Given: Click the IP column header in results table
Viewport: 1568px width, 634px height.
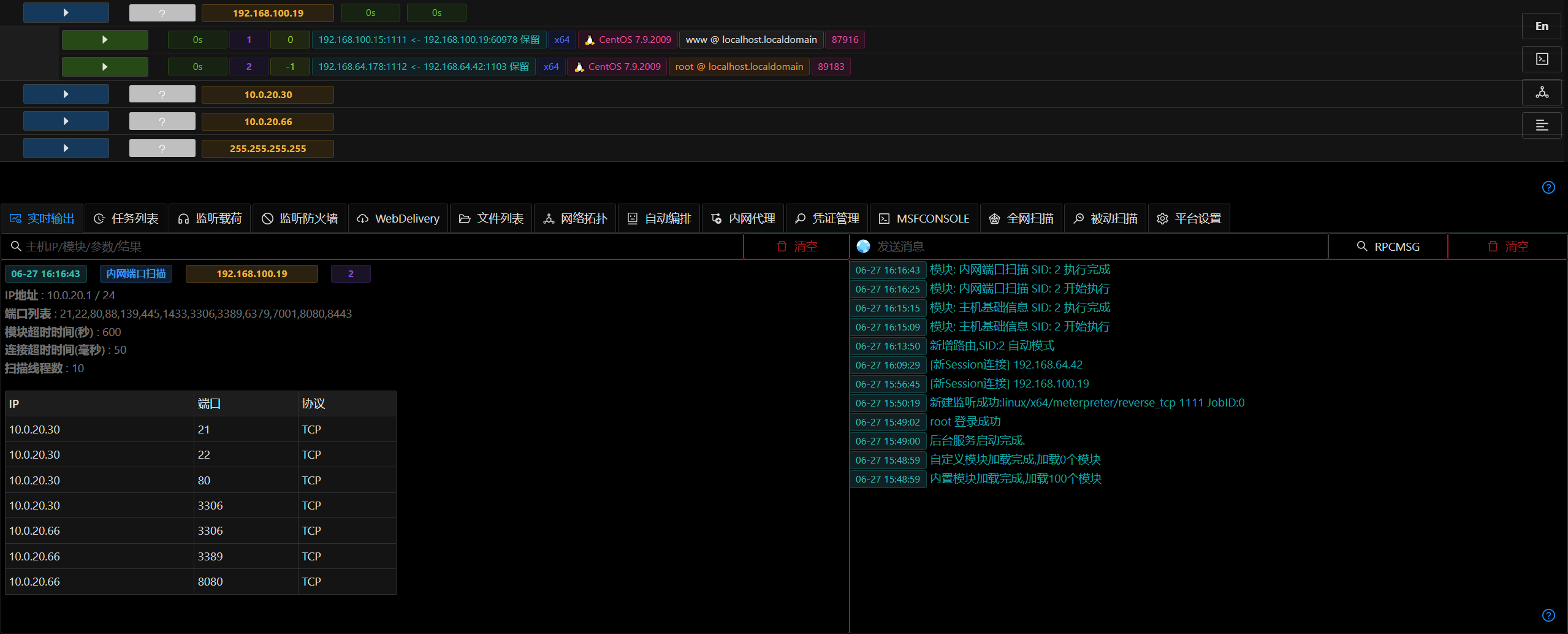Looking at the screenshot, I should click(99, 403).
